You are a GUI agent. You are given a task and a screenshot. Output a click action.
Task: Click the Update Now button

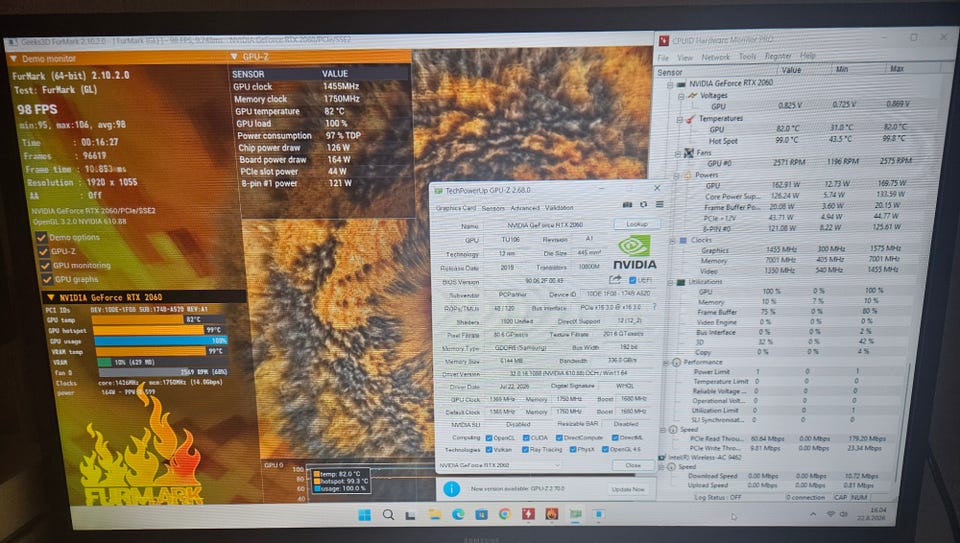(x=628, y=489)
